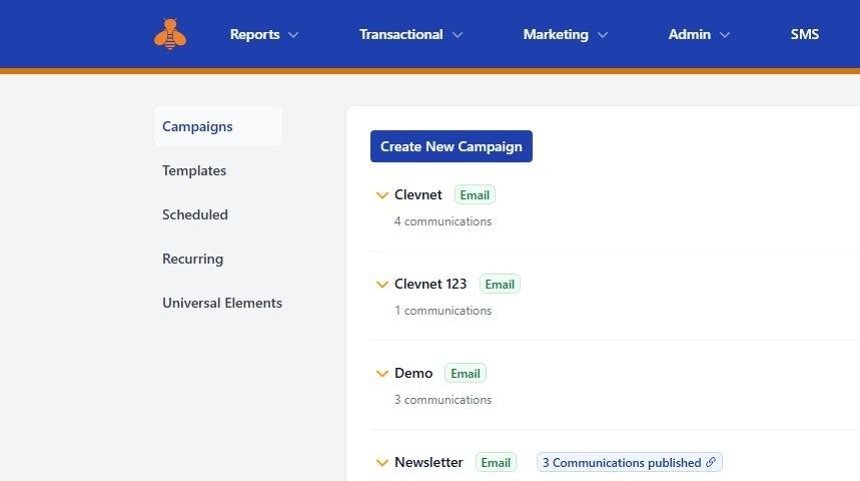
Task: Open the Recurring sidebar section
Action: click(x=193, y=259)
